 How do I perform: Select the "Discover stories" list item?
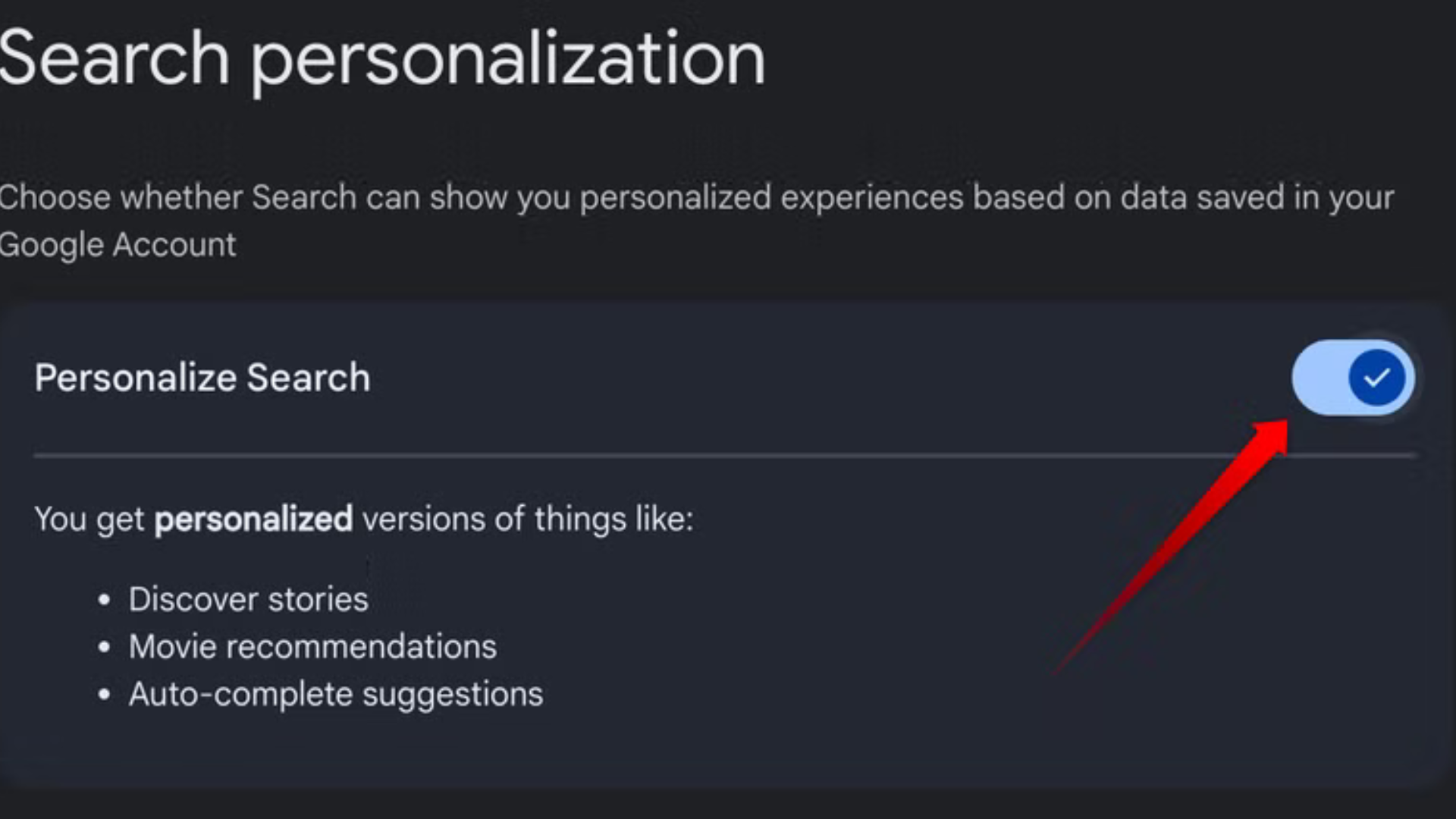[x=248, y=599]
